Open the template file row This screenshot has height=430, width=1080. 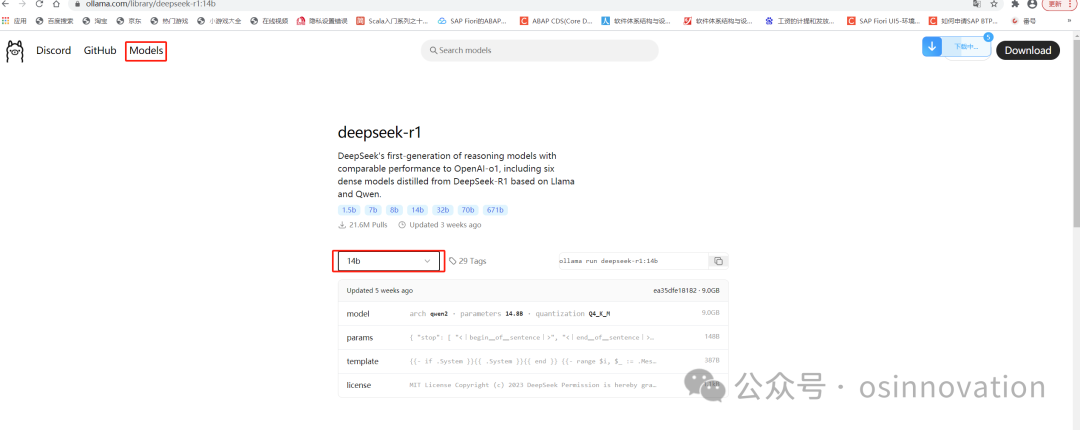point(533,361)
